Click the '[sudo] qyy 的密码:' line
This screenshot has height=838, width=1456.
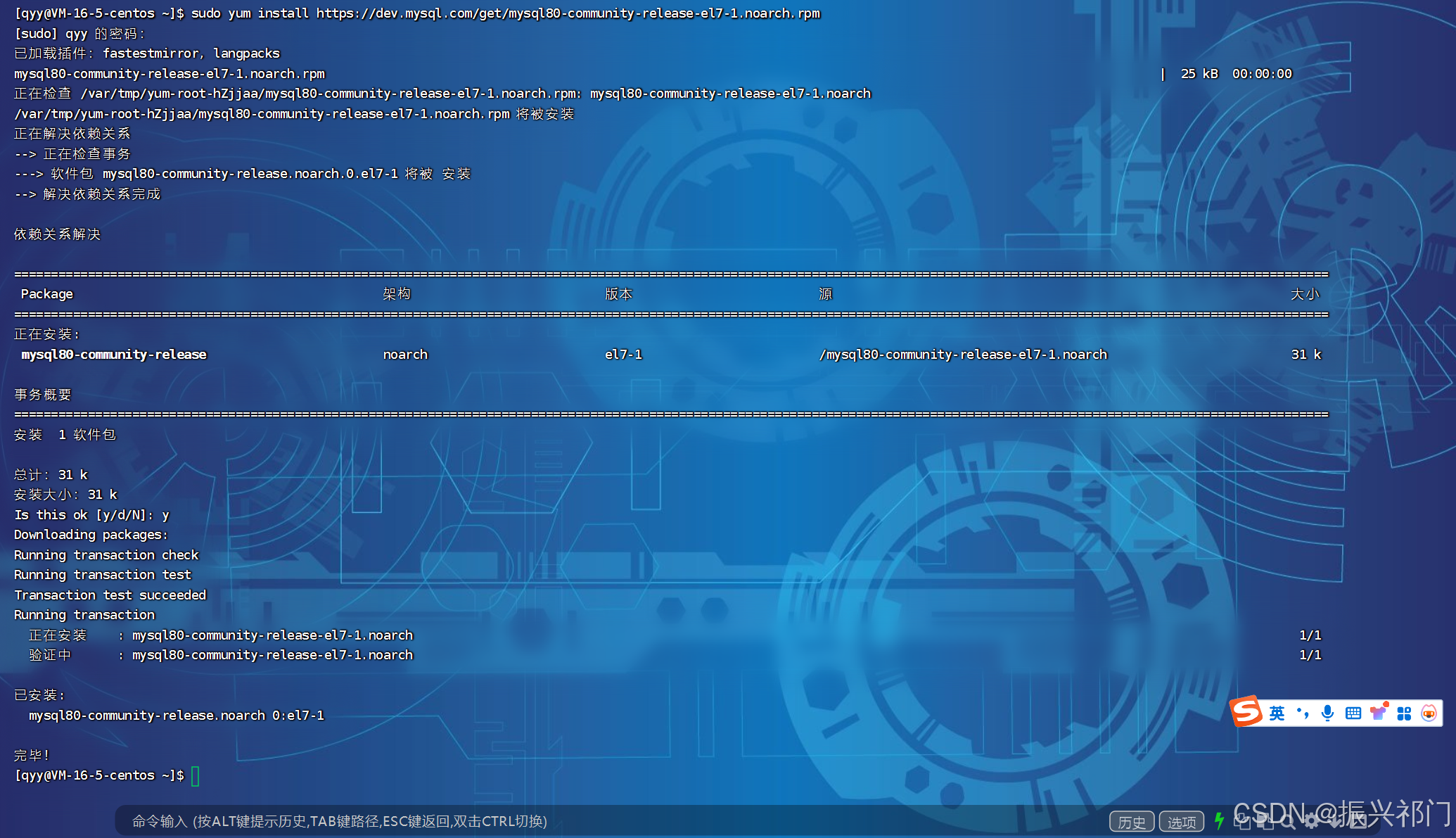click(x=79, y=34)
